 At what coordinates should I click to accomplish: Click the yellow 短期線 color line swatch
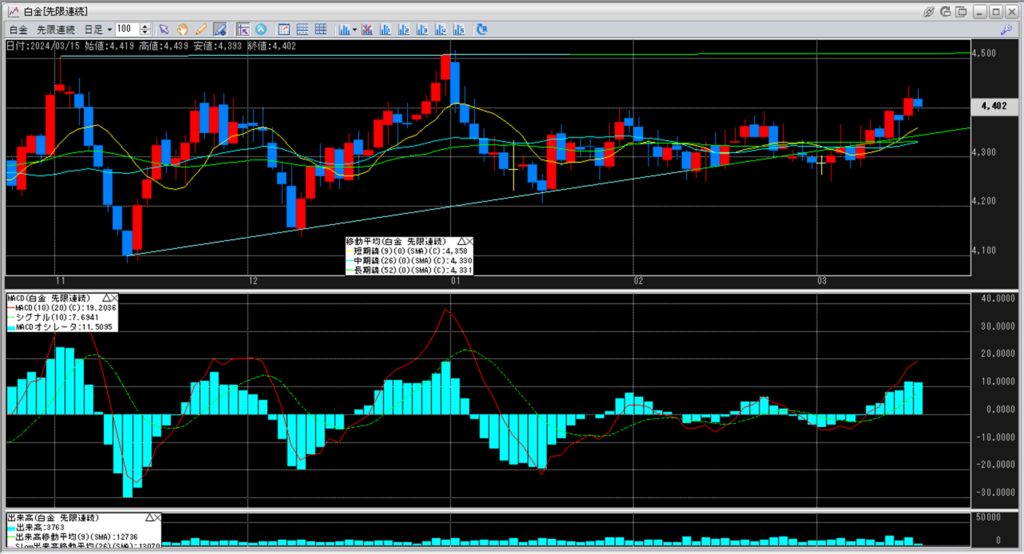(x=349, y=251)
